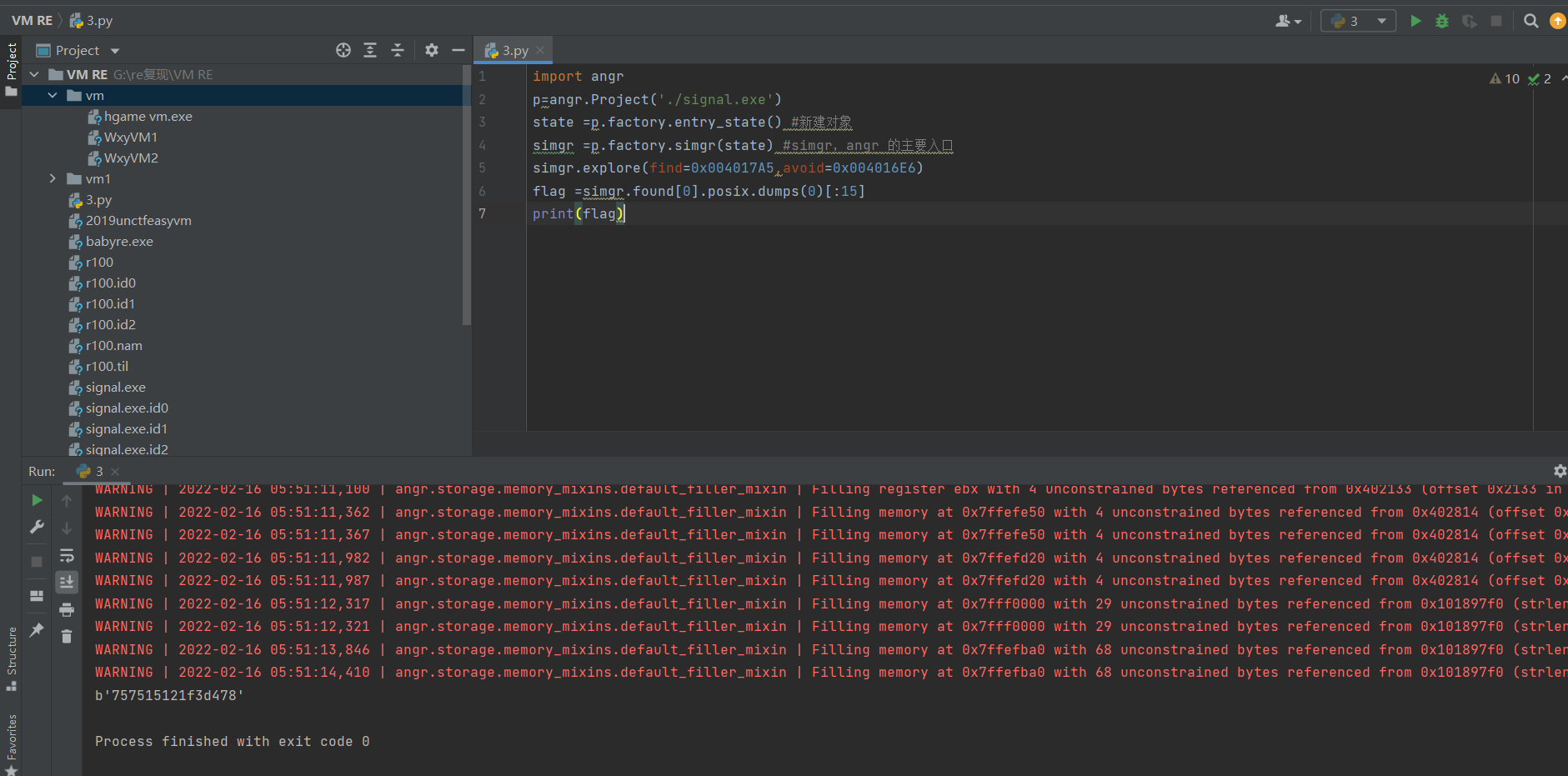This screenshot has height=776, width=1568.
Task: Click the orange update notification icon
Action: click(1557, 21)
